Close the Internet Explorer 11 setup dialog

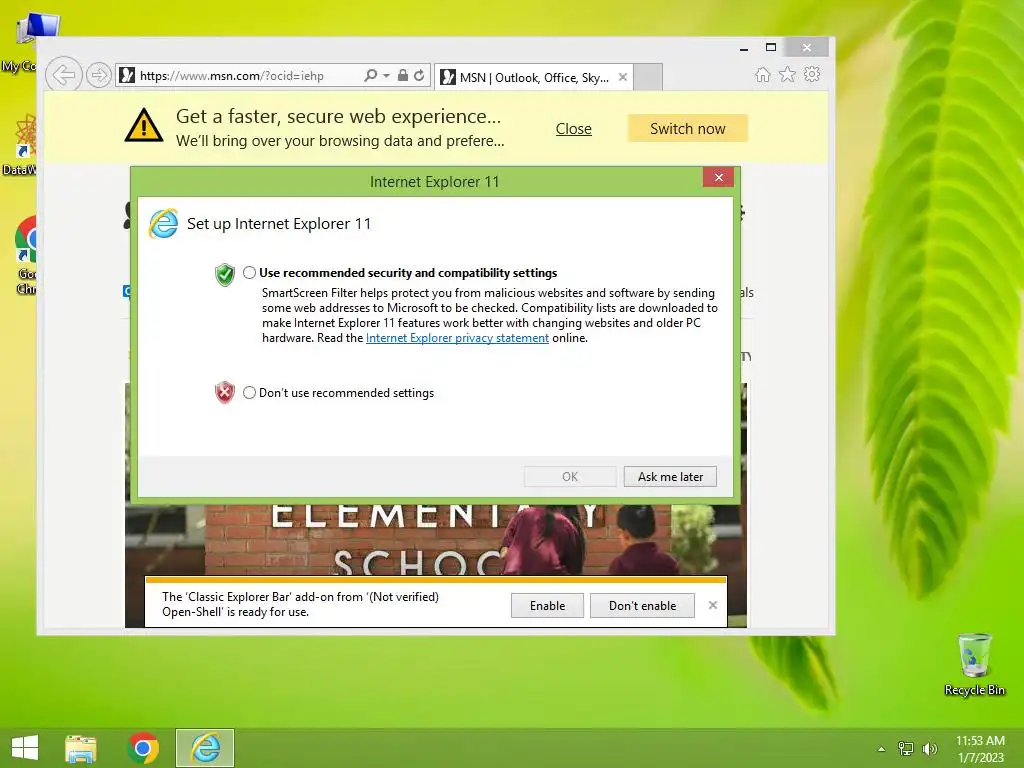point(718,178)
